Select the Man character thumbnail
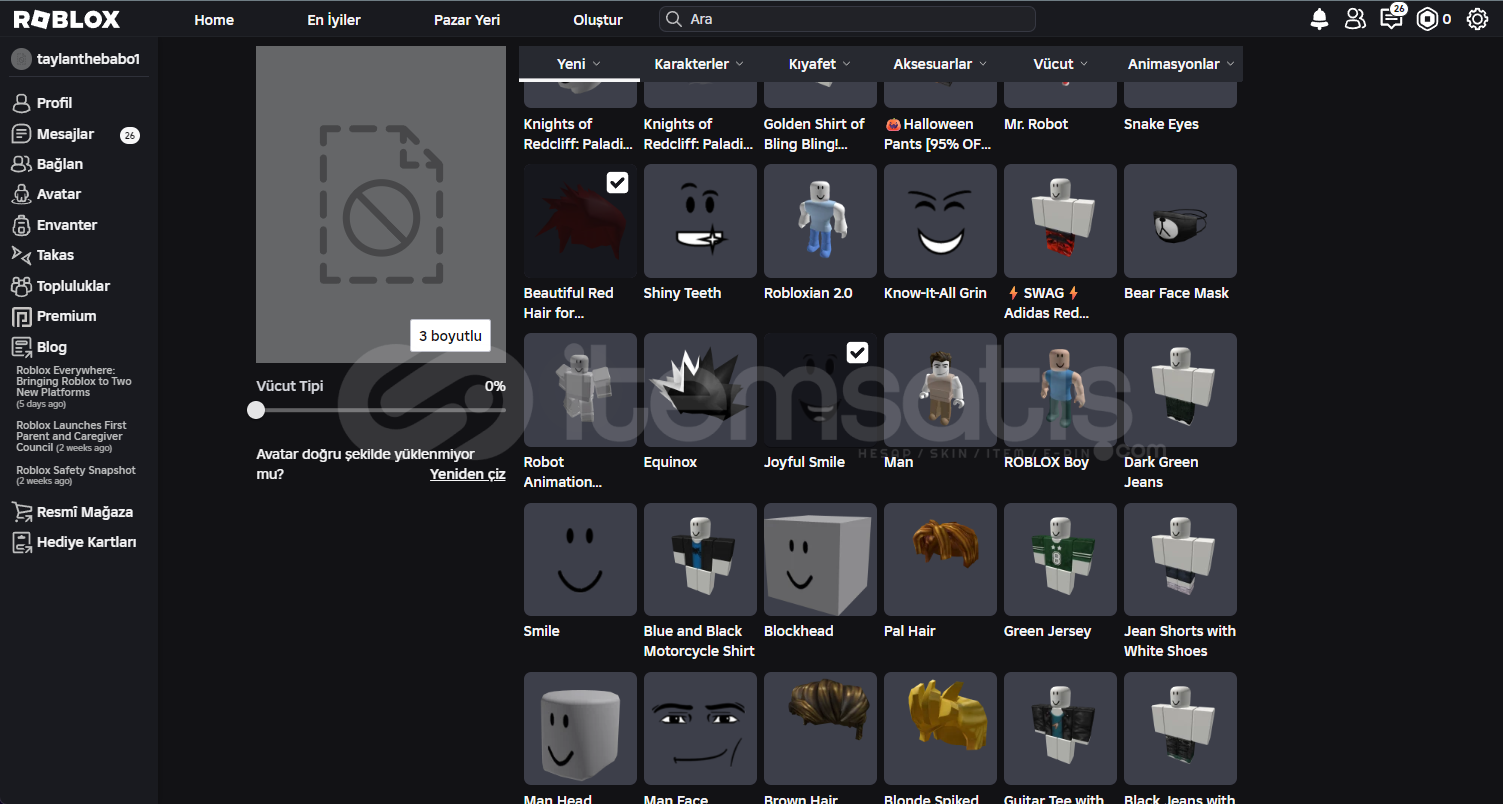Image resolution: width=1503 pixels, height=804 pixels. coord(940,390)
